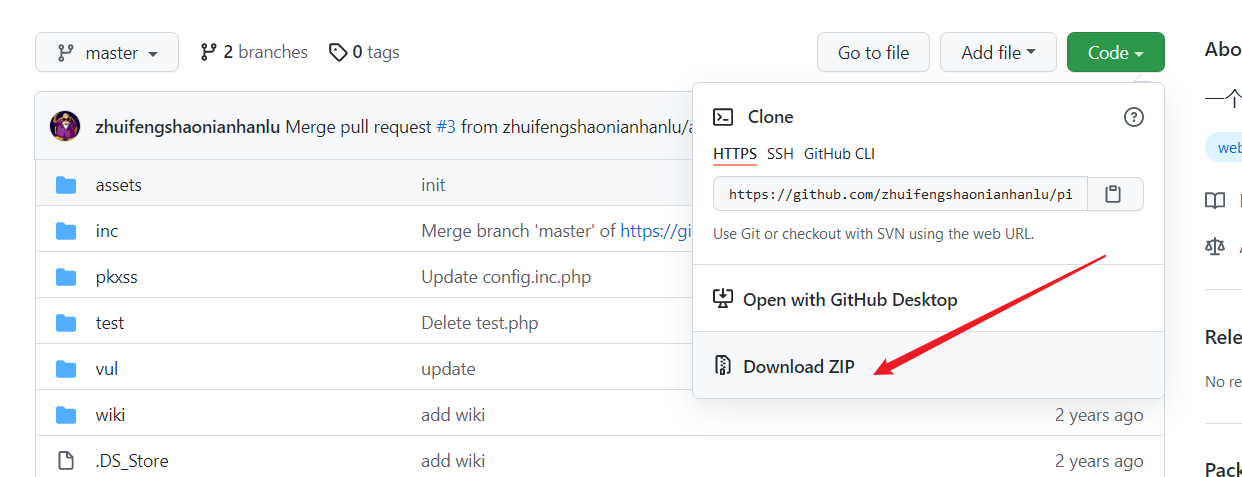Open the pkxss folder
The image size is (1242, 477).
click(117, 277)
